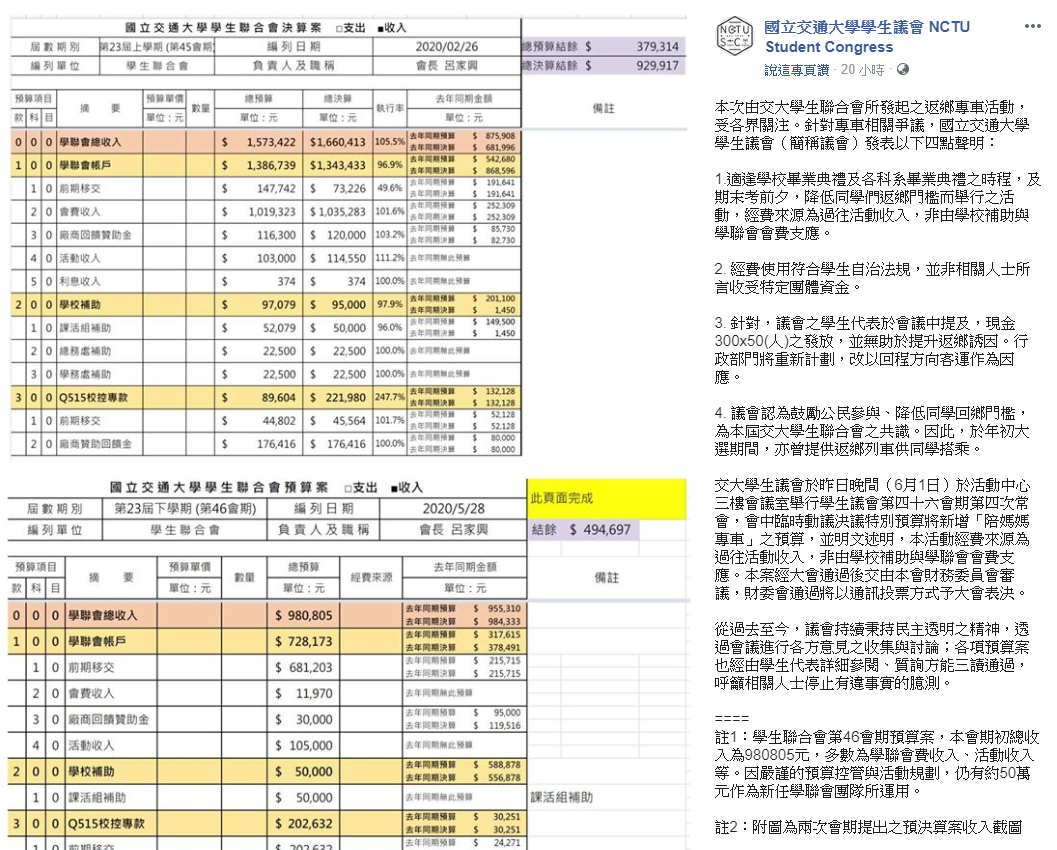Click the 註2 footnote line
This screenshot has height=850, width=1057.
click(x=868, y=827)
